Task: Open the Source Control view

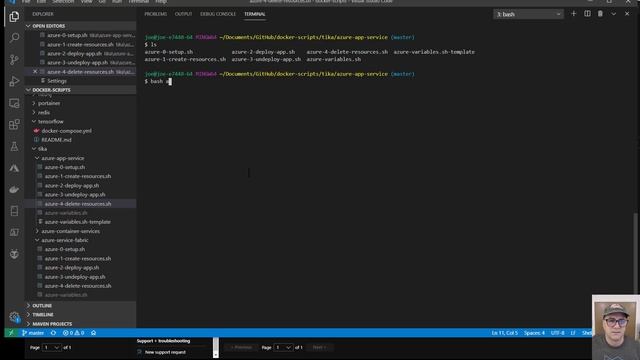Action: pyautogui.click(x=14, y=60)
